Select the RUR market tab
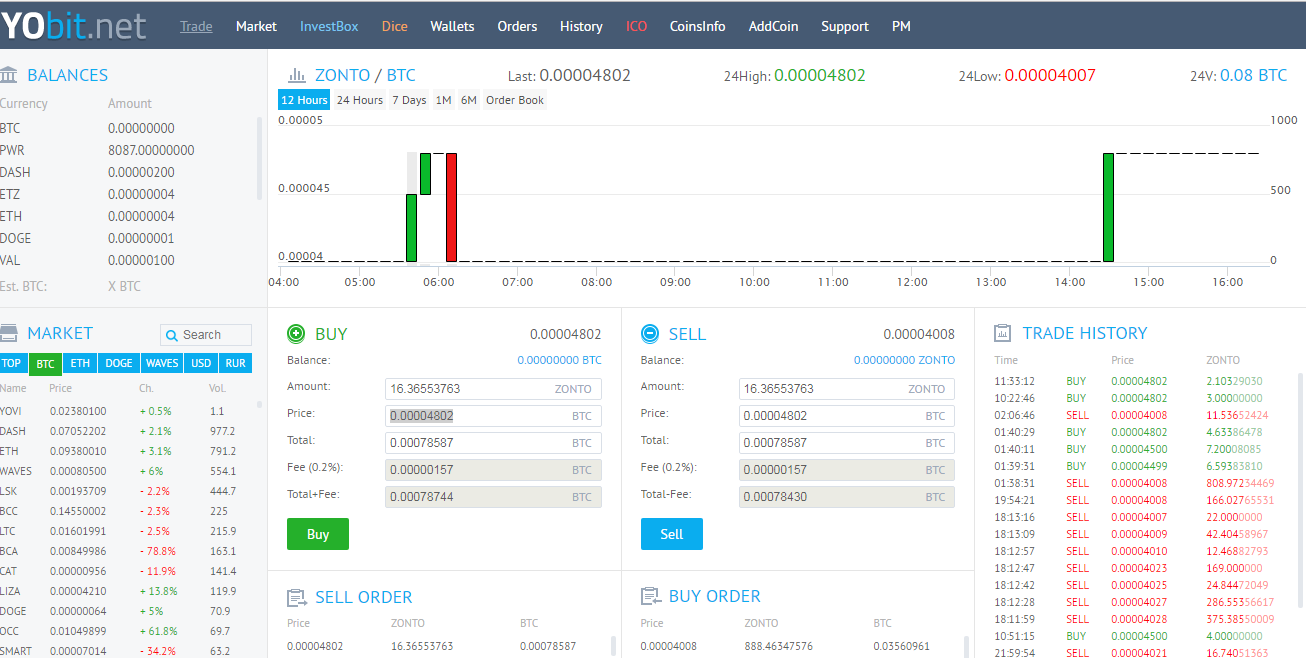Viewport: 1306px width, 658px height. pos(236,363)
